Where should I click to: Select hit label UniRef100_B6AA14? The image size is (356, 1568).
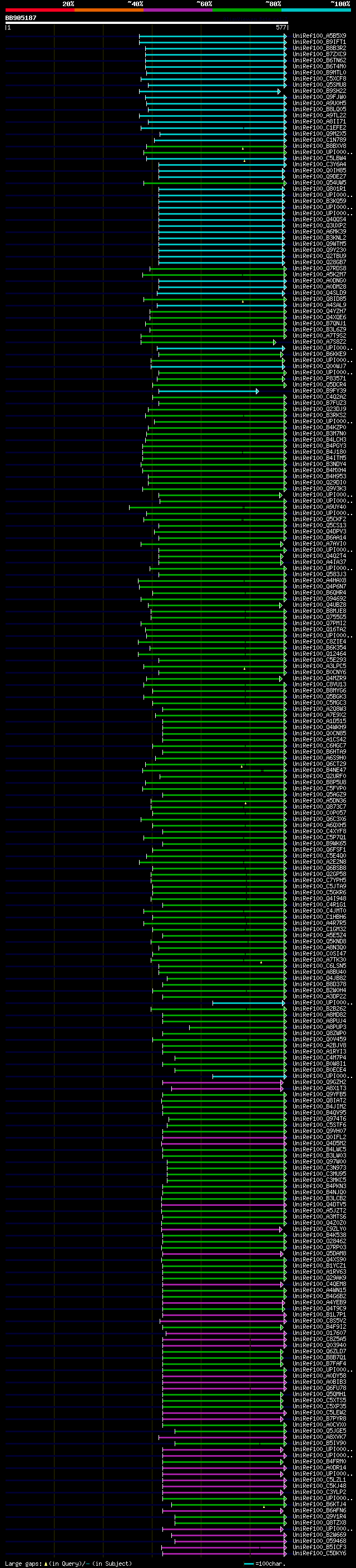(319, 537)
